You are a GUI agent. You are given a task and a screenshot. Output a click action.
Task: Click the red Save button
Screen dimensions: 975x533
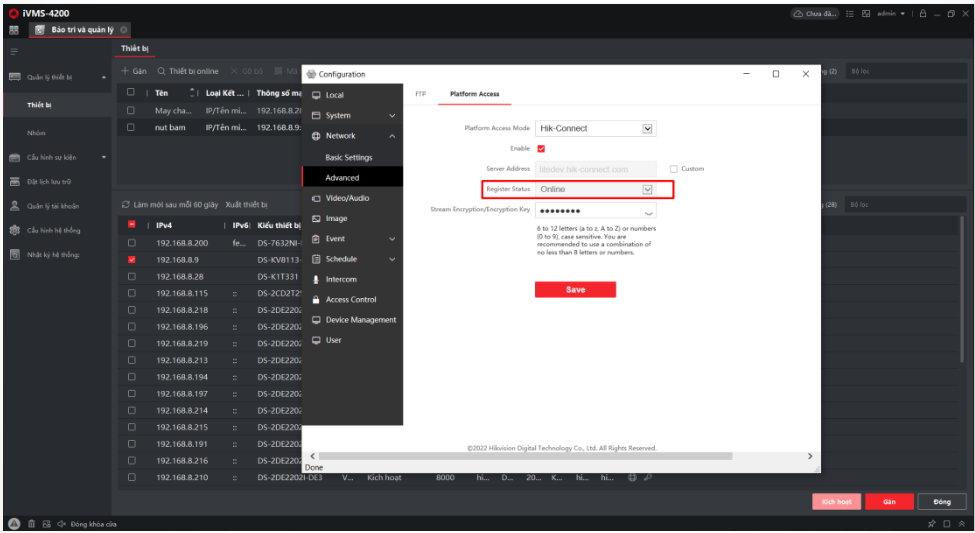tap(575, 289)
